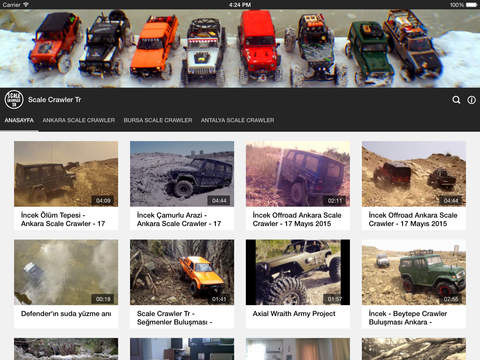Open the 02:11 İncek Offroad Ankara video

[x=298, y=174]
